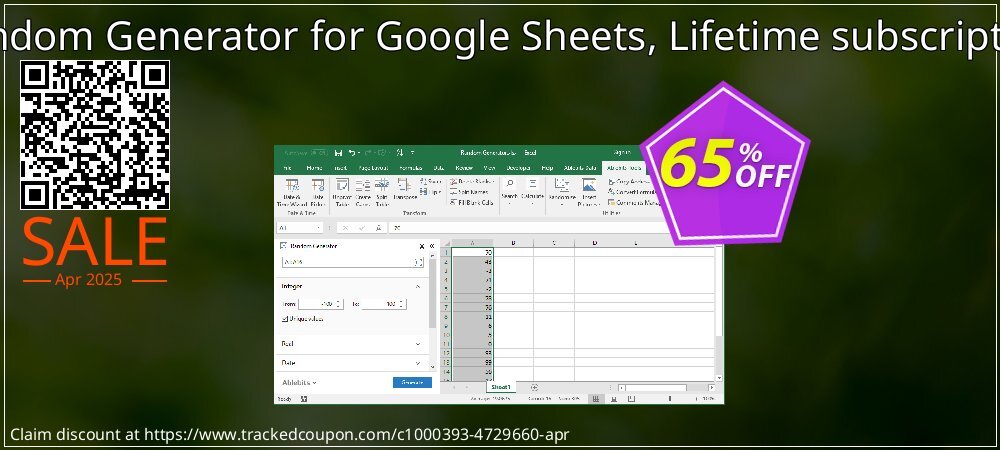Open the Date Picker tool
This screenshot has height=450, width=1000.
point(318,192)
